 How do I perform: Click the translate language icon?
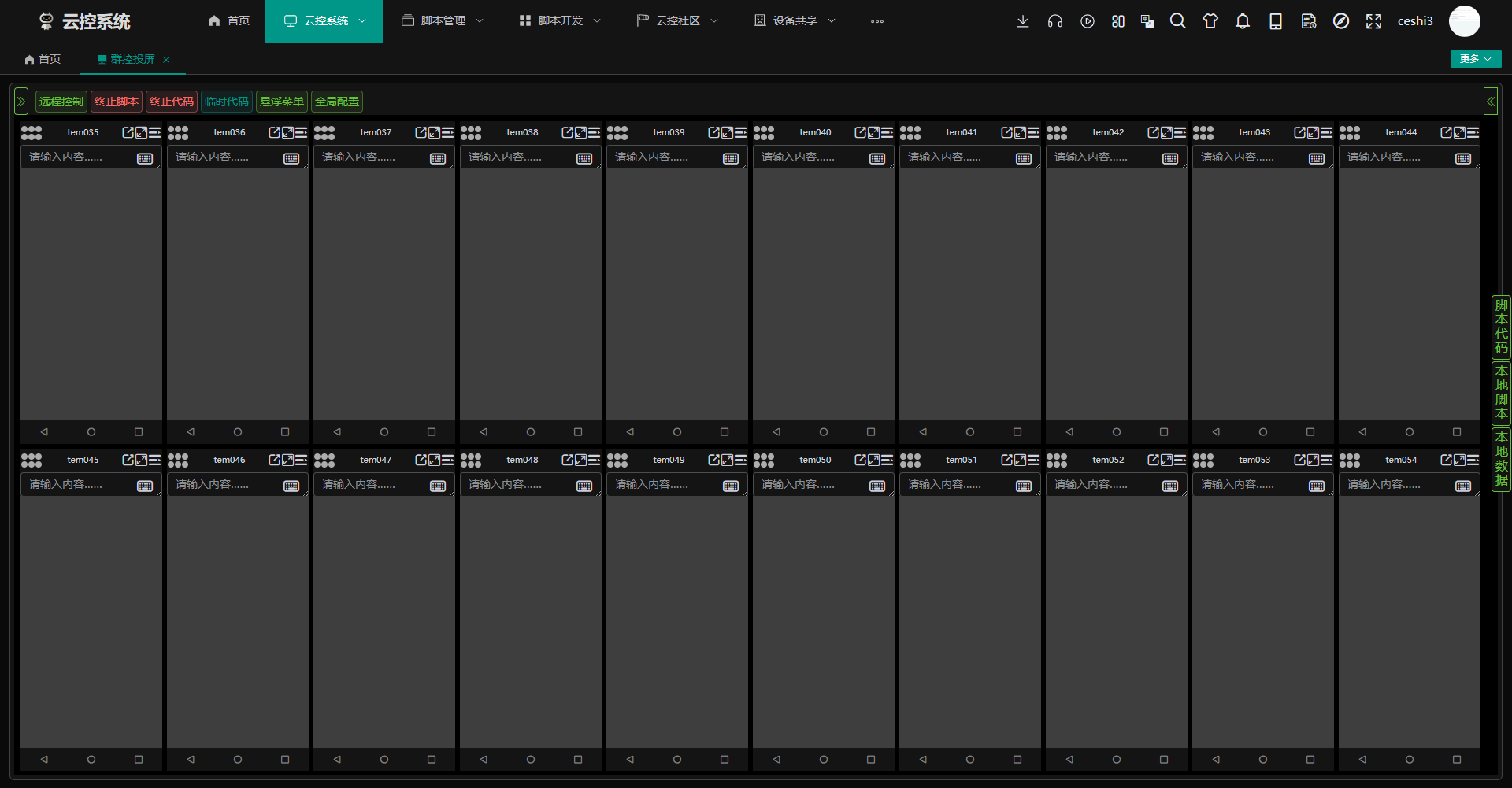(1147, 21)
